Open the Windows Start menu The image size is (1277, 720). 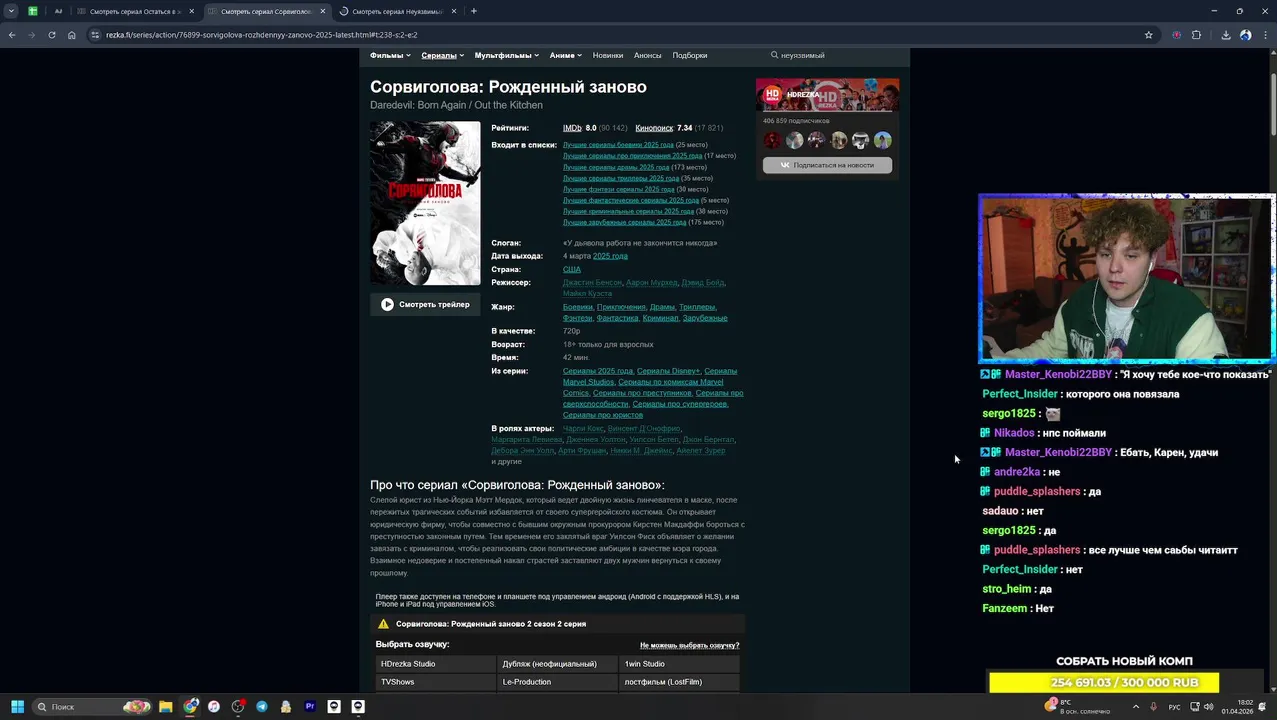pos(17,706)
